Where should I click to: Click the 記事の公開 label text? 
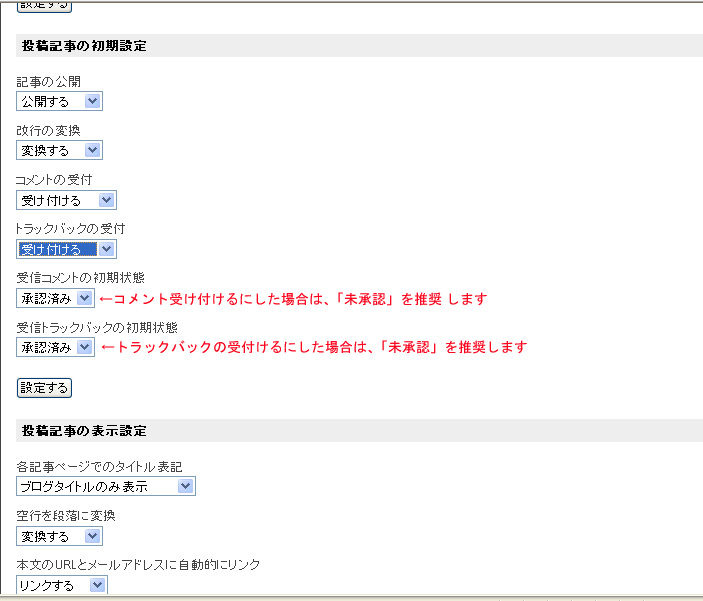[x=48, y=82]
